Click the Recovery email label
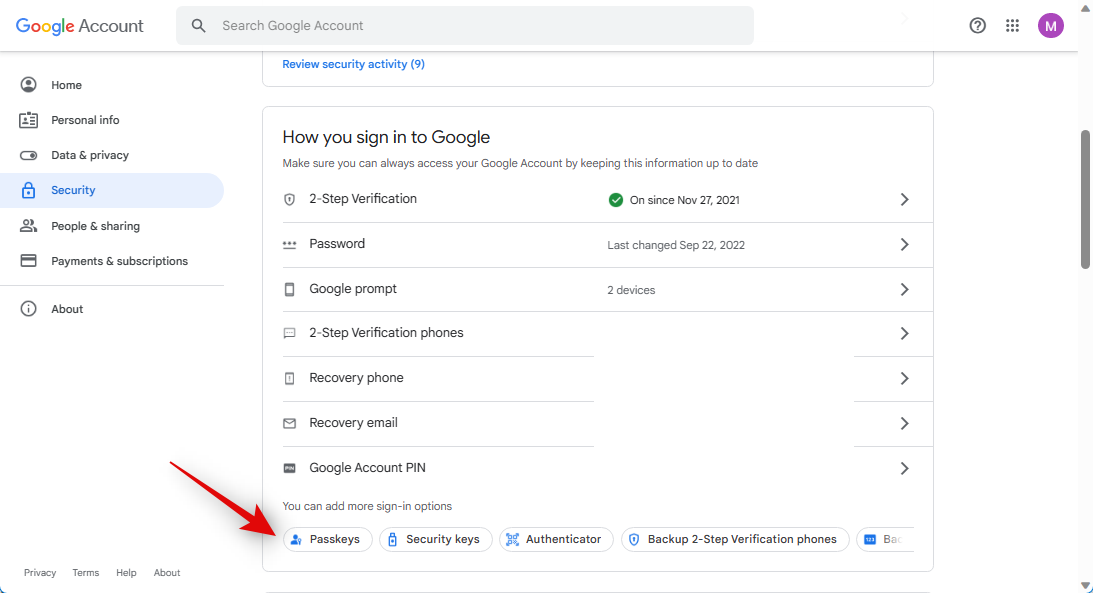Viewport: 1093px width, 593px height. click(x=353, y=422)
